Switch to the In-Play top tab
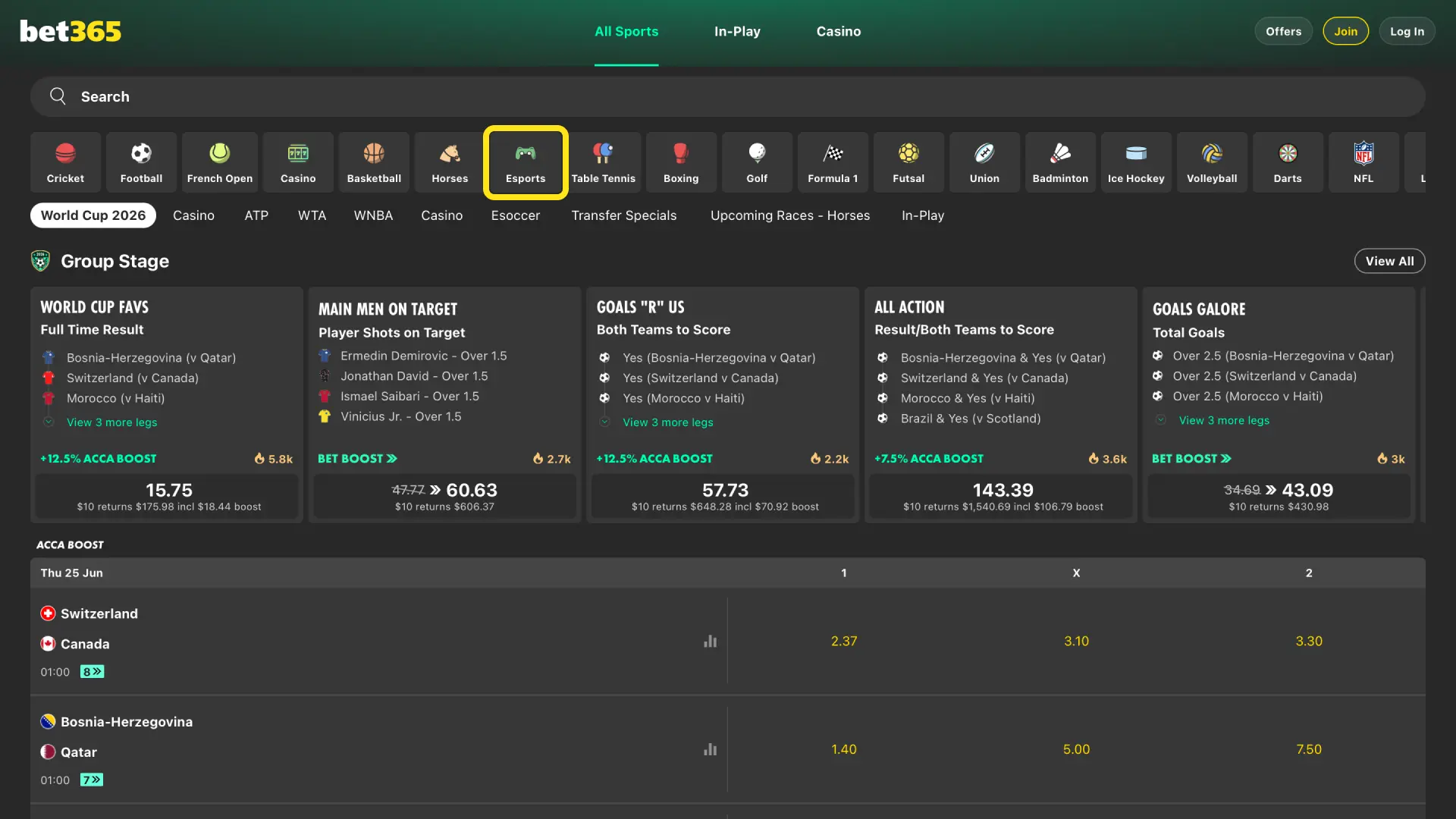 tap(737, 31)
